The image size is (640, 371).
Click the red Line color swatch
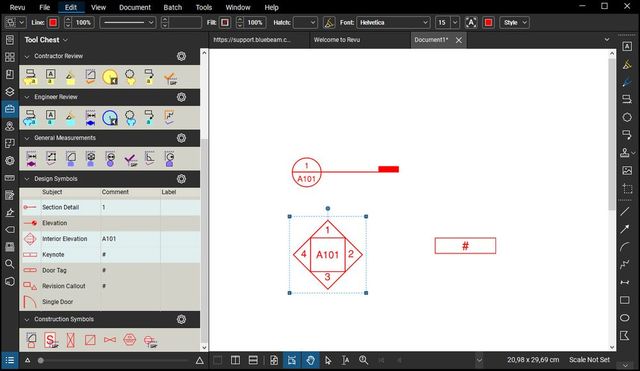[53, 22]
